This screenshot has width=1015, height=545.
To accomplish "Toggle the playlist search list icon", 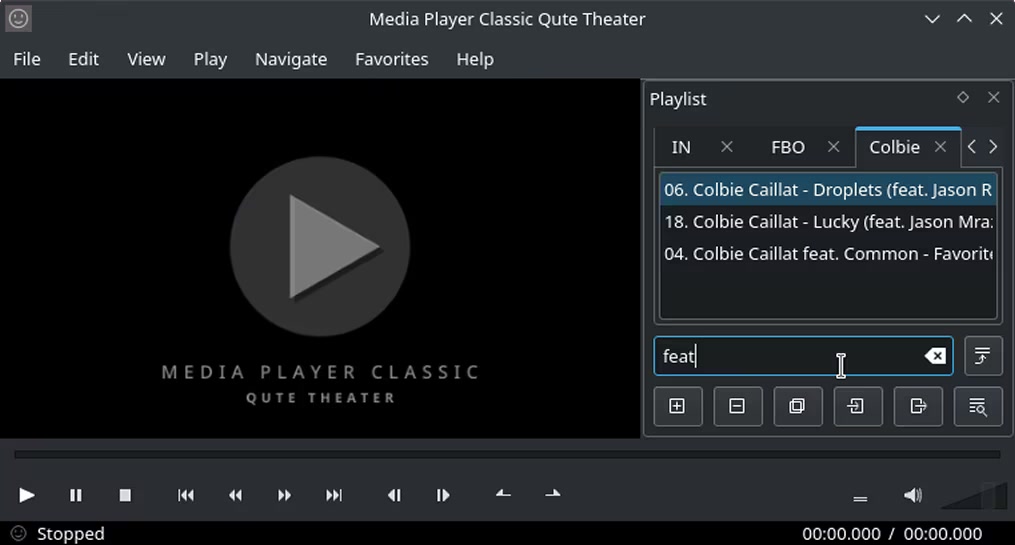I will (978, 406).
